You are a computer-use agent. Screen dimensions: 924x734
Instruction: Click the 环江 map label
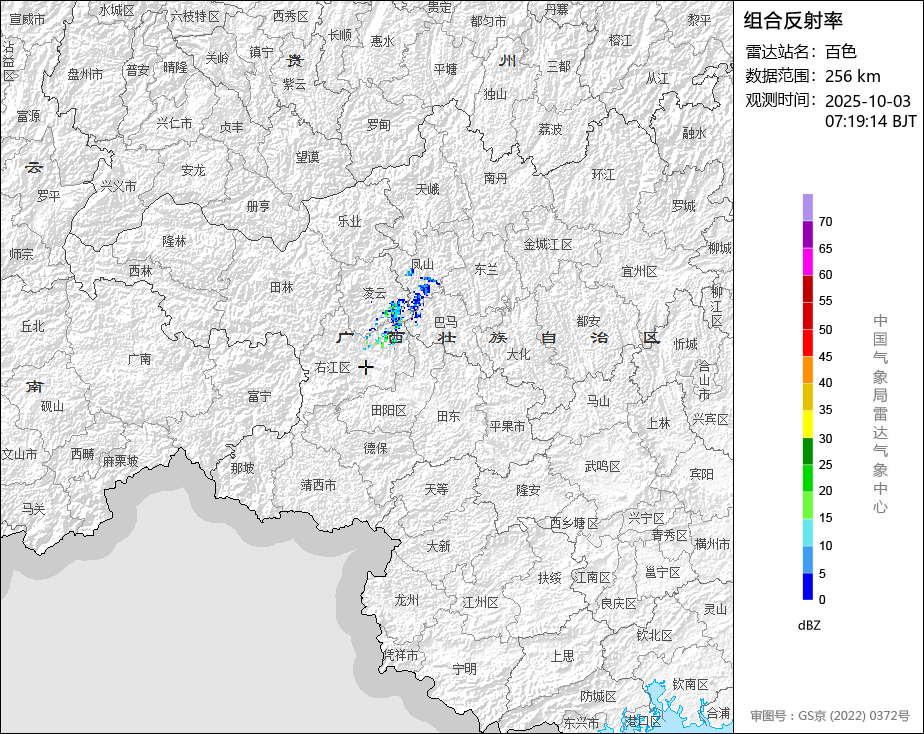click(x=603, y=174)
